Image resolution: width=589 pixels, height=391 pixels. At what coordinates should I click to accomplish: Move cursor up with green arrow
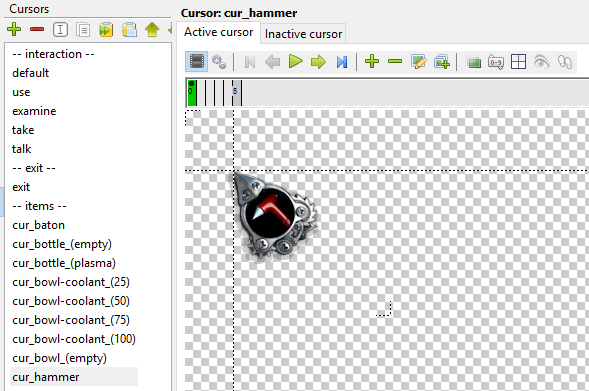(x=152, y=29)
